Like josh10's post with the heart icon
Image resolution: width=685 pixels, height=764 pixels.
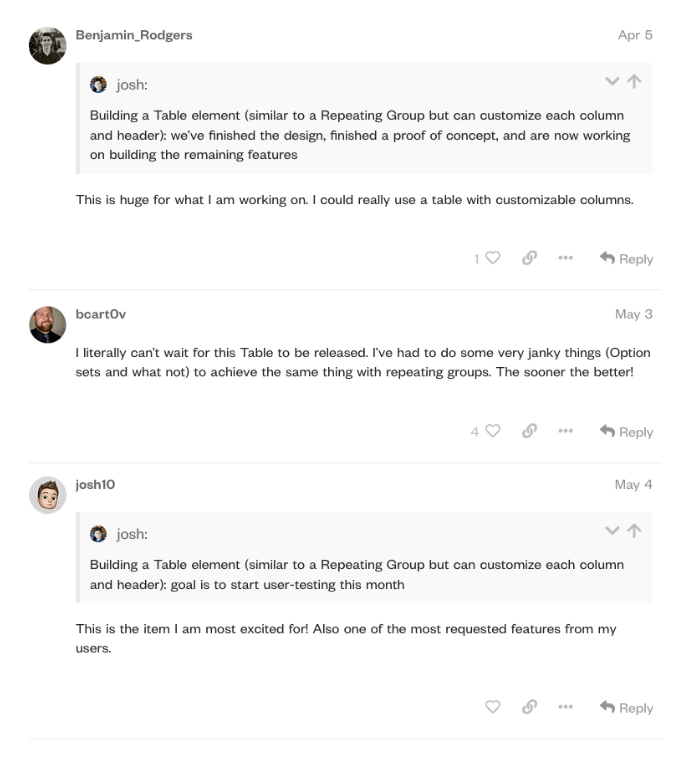493,708
